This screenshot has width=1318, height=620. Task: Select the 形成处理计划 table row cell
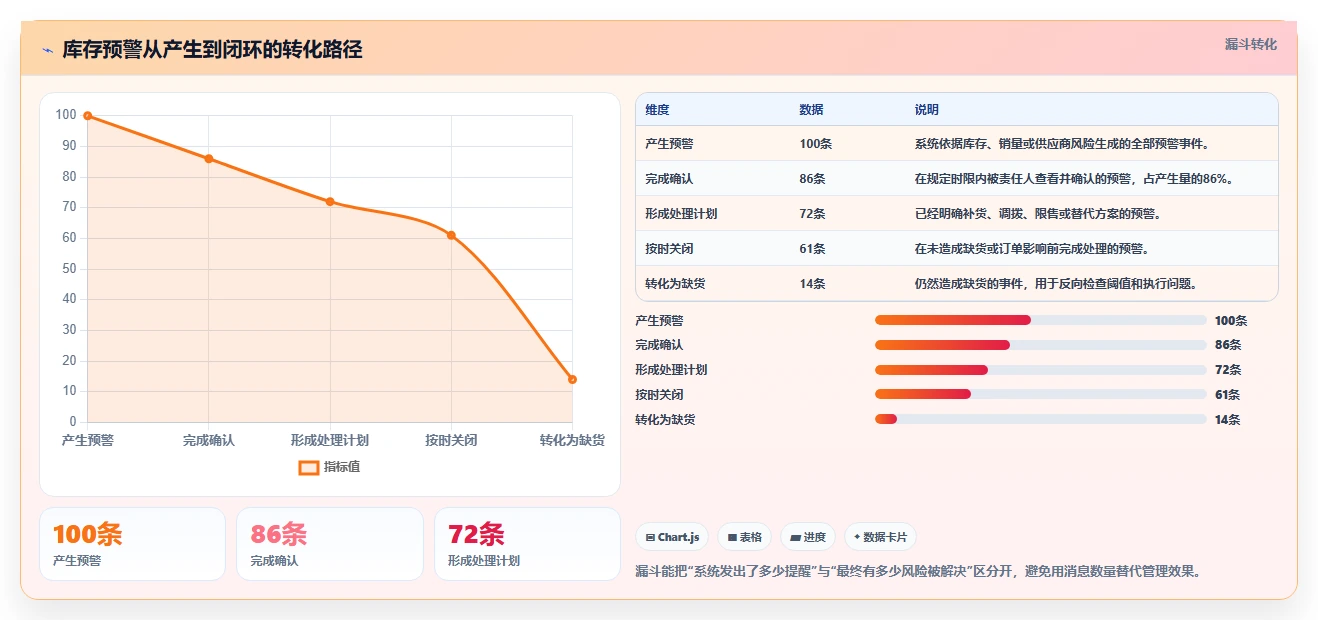681,214
